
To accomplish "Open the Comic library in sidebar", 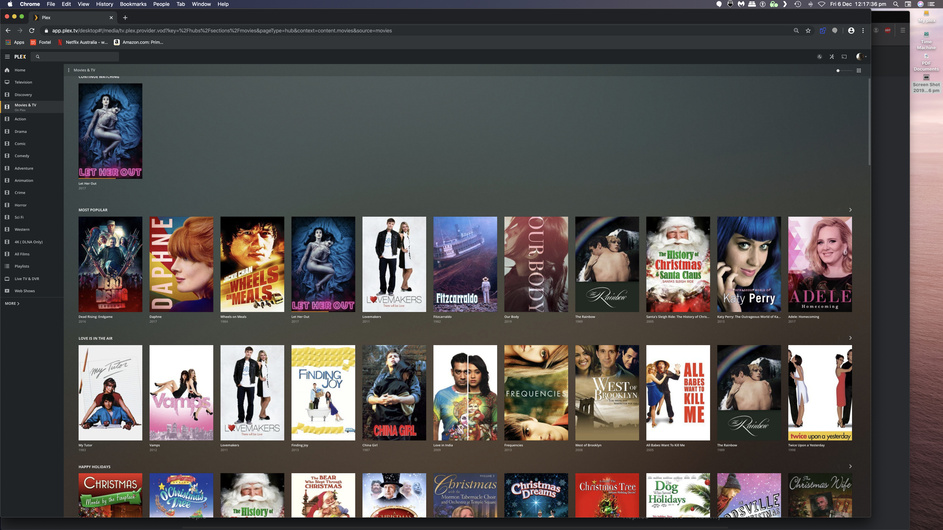I will tap(31, 144).
